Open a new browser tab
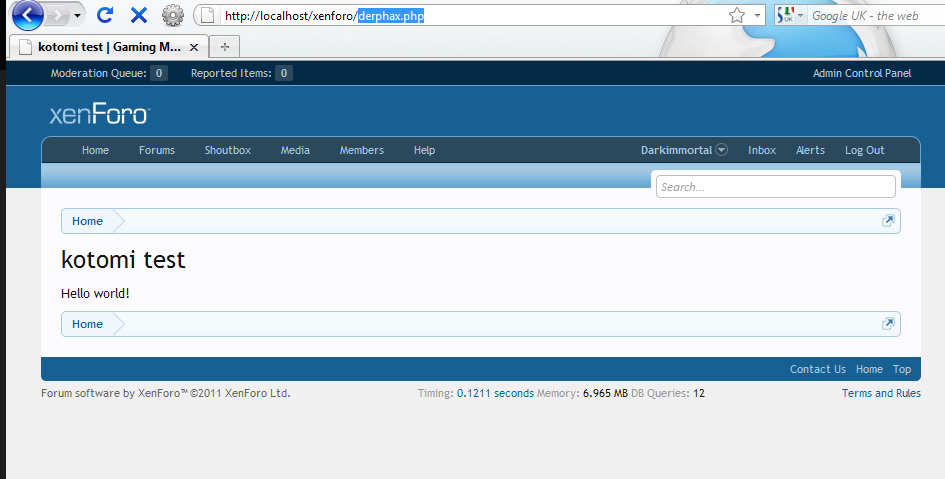945x479 pixels. point(224,47)
